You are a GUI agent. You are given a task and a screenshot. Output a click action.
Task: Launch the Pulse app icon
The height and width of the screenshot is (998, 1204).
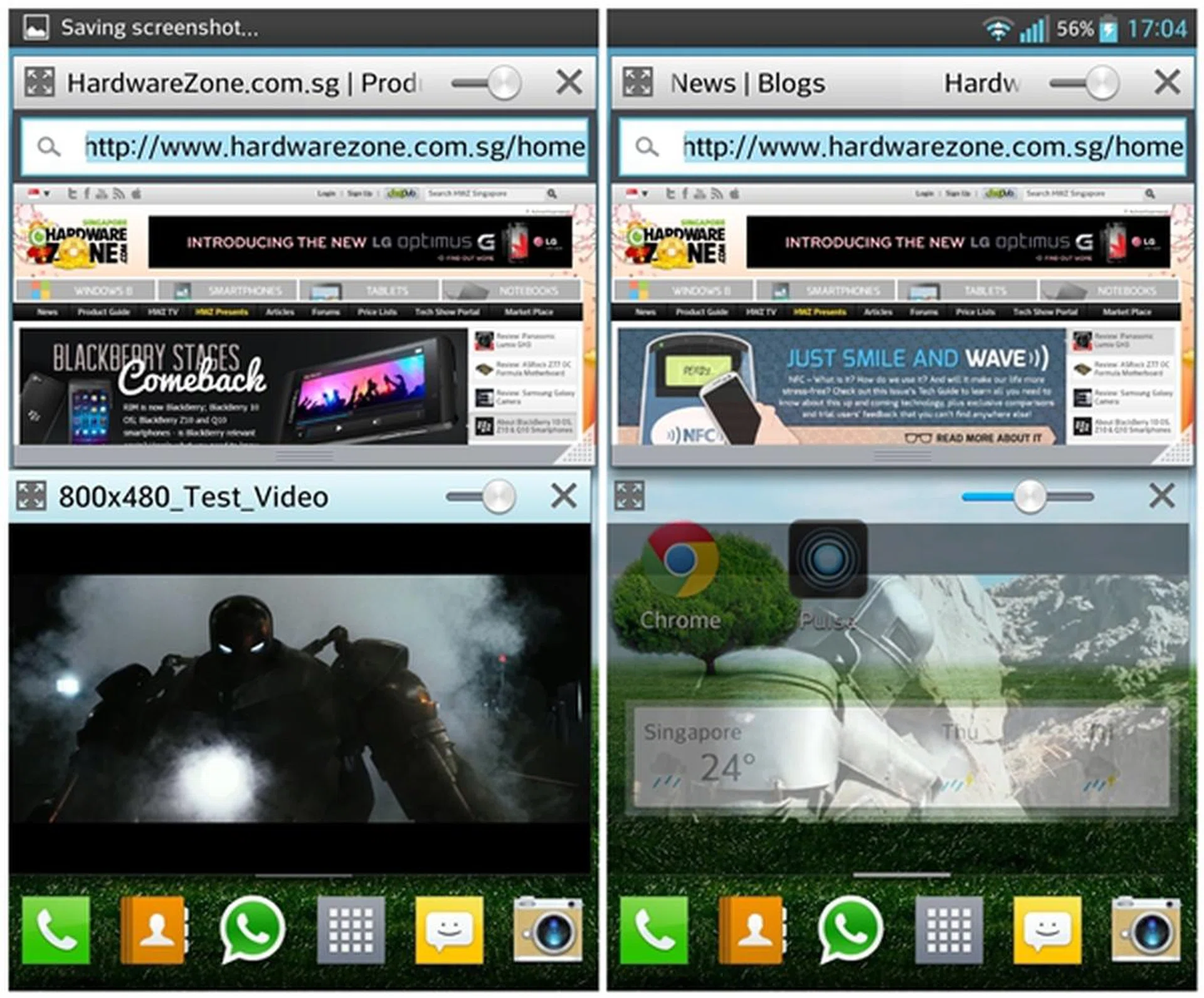pos(828,560)
